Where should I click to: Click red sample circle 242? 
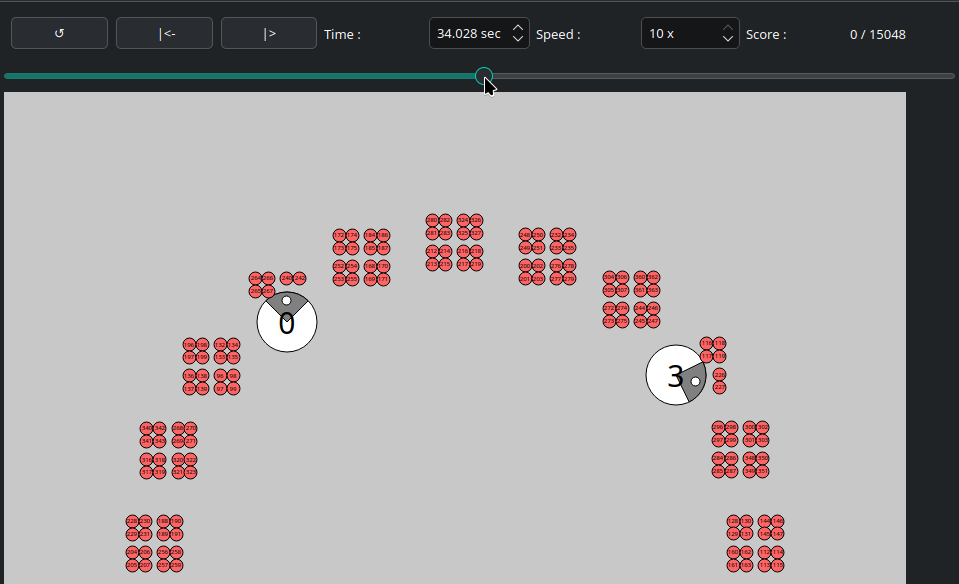(x=299, y=278)
